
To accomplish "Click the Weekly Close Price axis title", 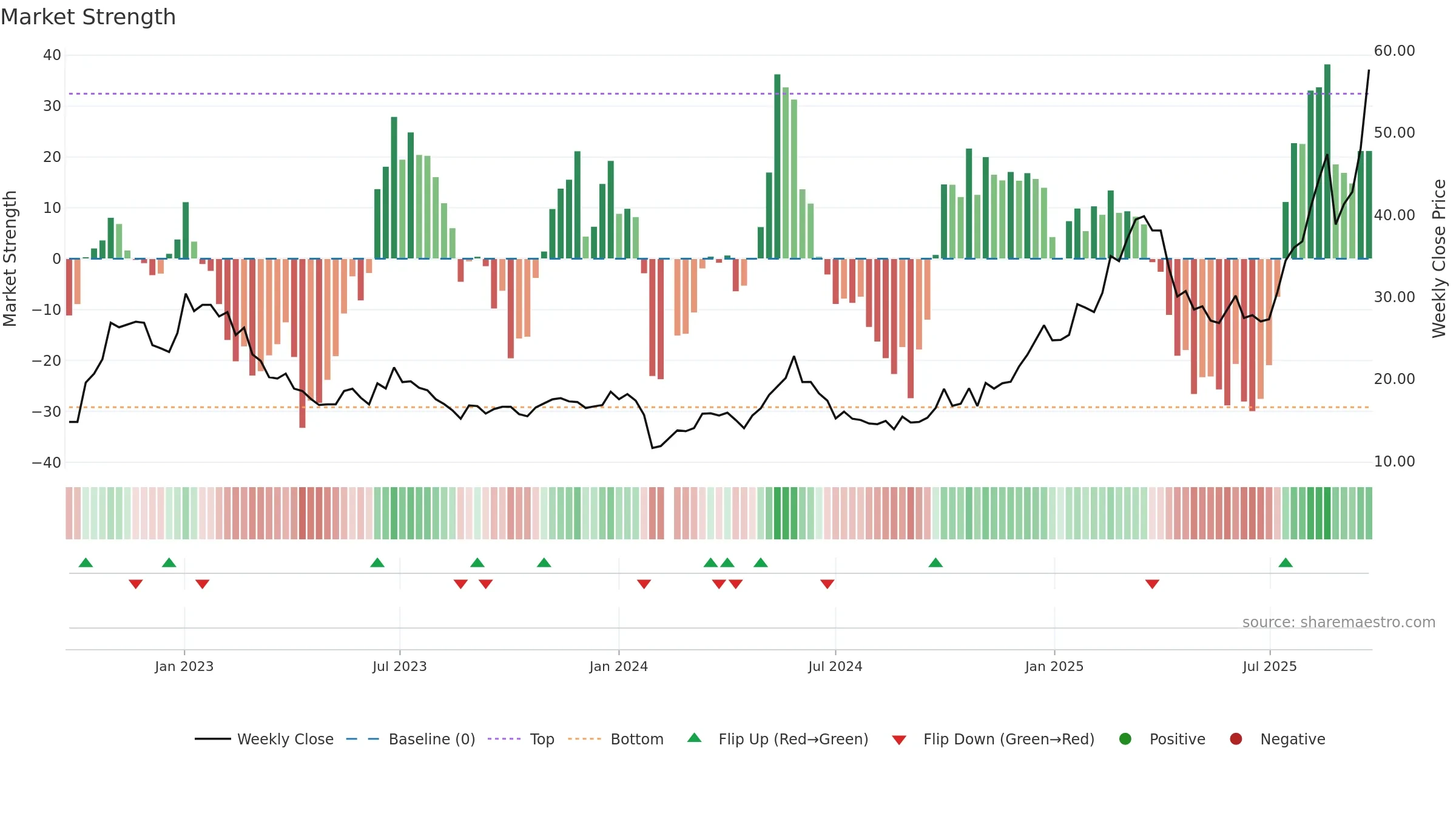I will 1439,258.
